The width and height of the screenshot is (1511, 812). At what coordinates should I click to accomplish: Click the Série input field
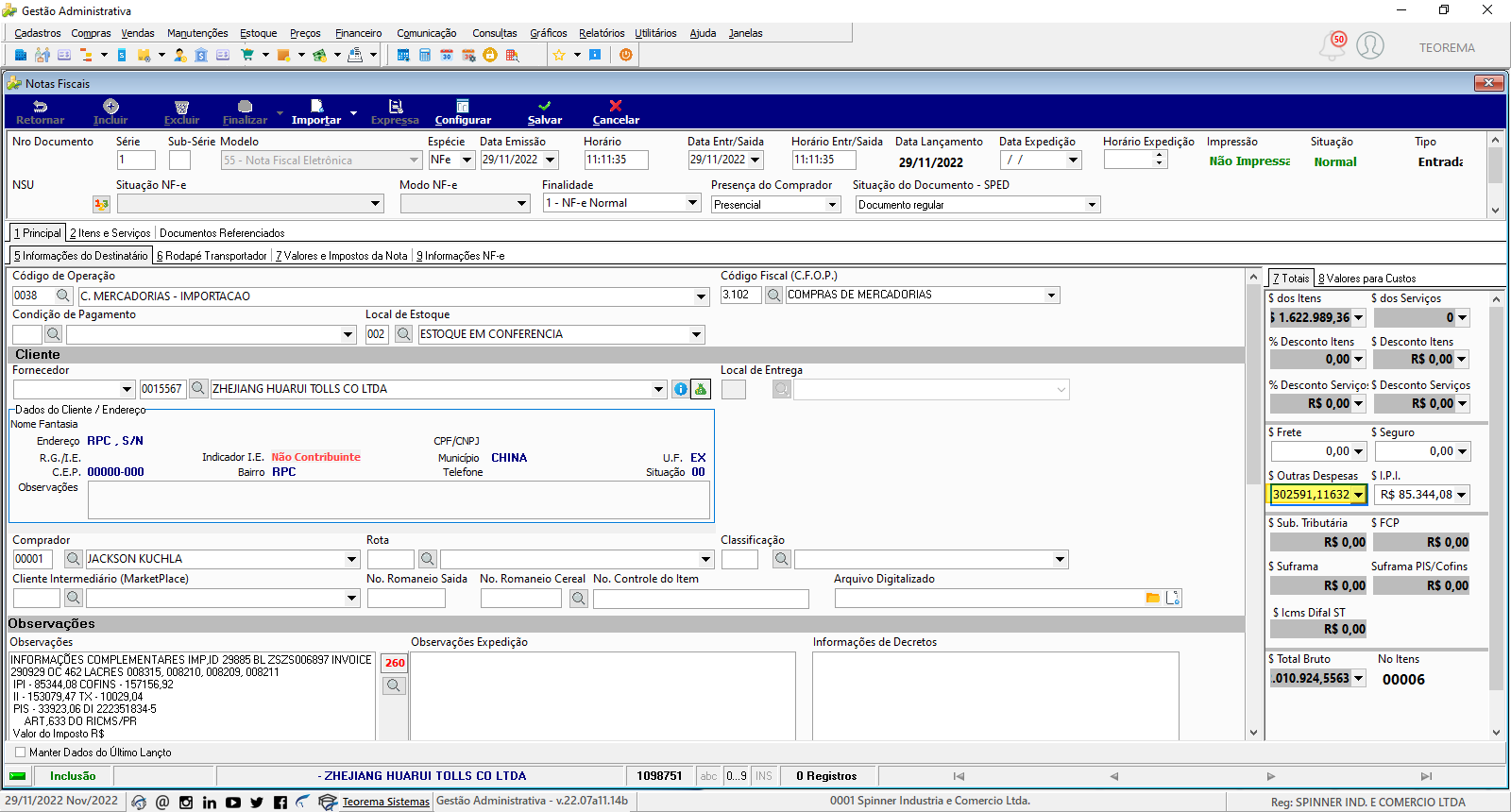click(x=136, y=160)
